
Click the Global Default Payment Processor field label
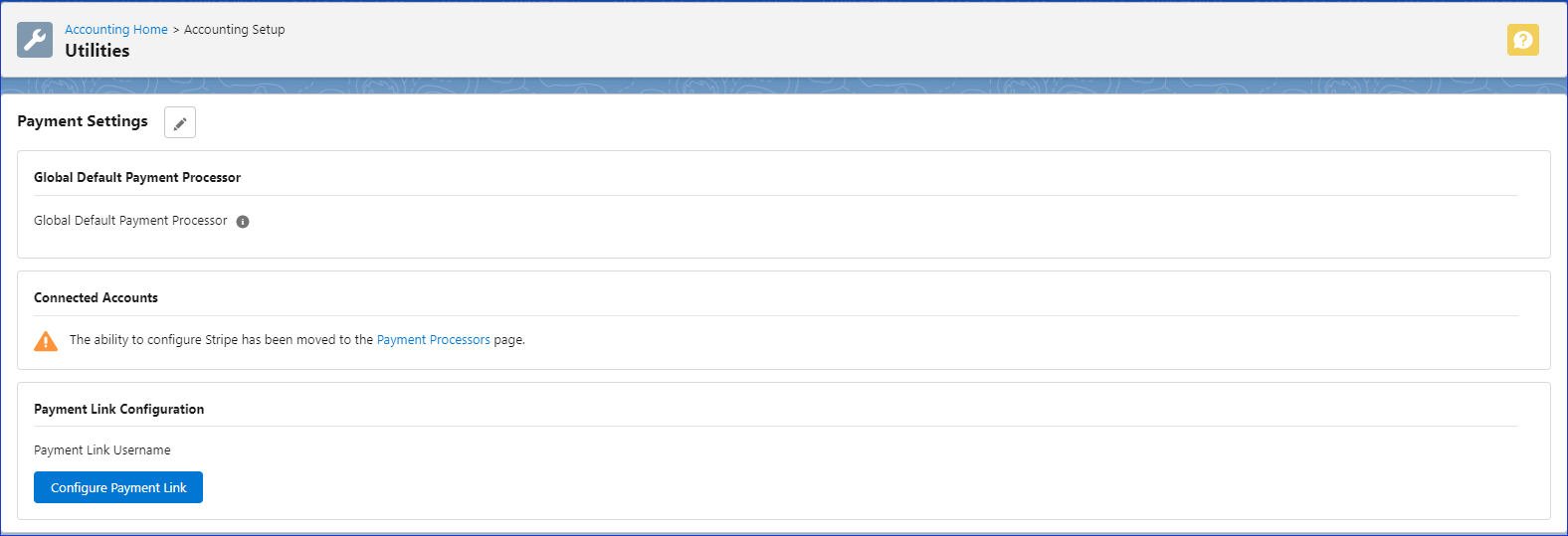tap(130, 221)
